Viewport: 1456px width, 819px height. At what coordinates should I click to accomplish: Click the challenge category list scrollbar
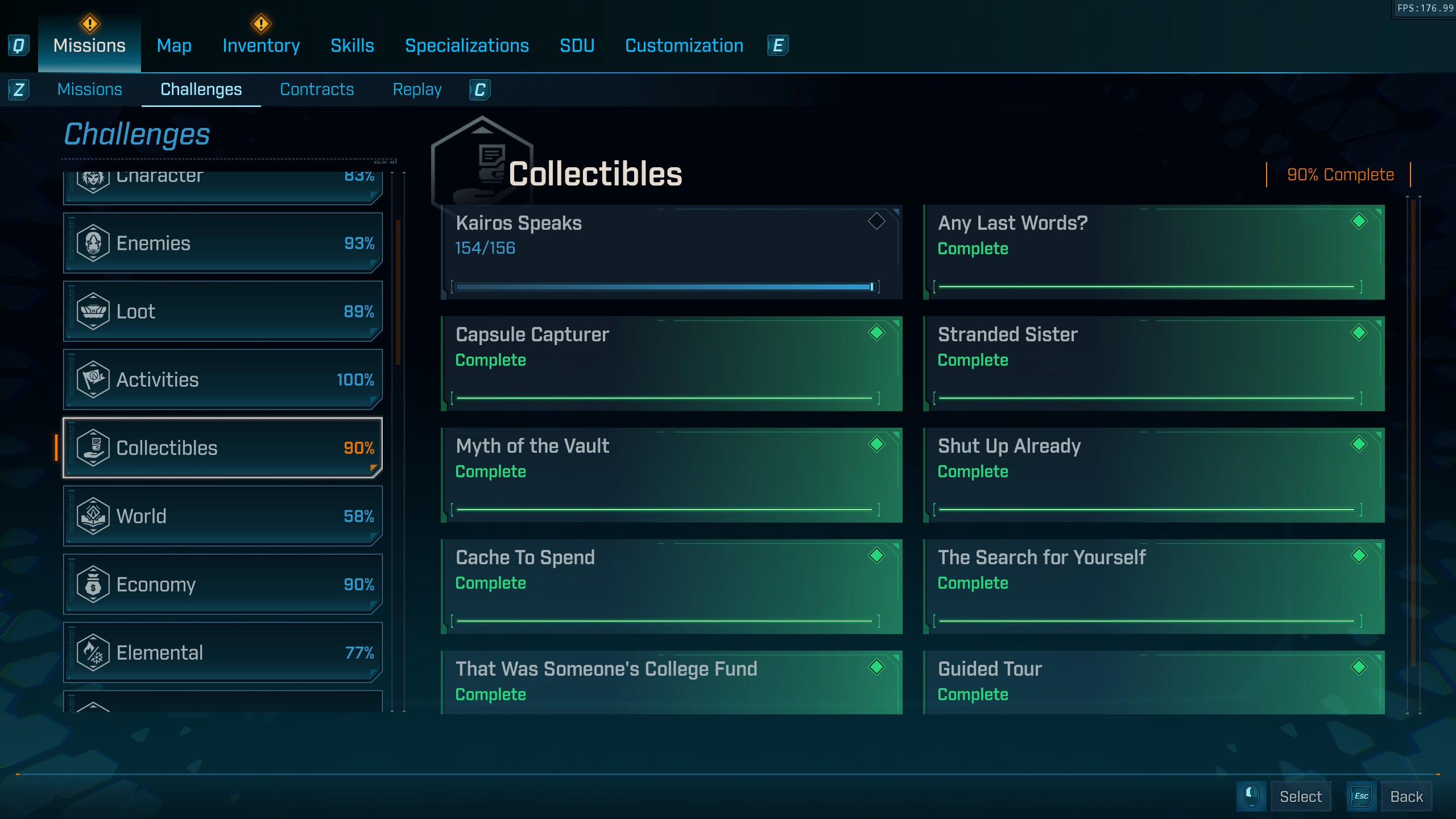click(x=398, y=292)
